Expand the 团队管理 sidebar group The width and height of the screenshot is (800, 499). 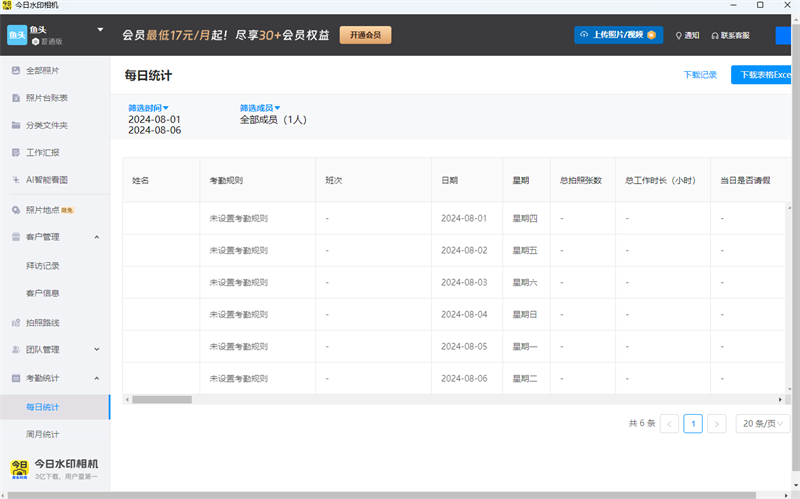pos(96,349)
